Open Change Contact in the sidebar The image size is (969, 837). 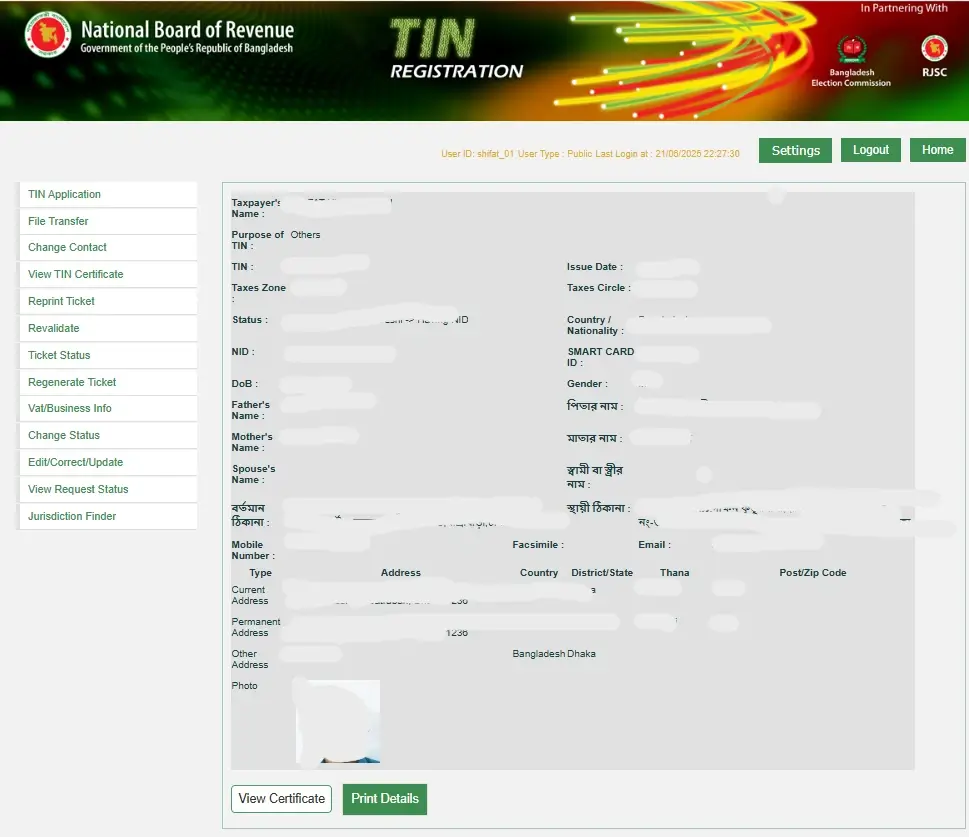click(x=68, y=247)
